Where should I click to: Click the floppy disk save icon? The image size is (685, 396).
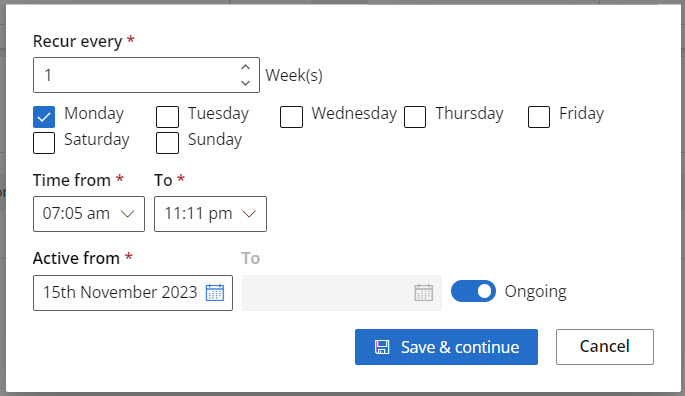382,347
